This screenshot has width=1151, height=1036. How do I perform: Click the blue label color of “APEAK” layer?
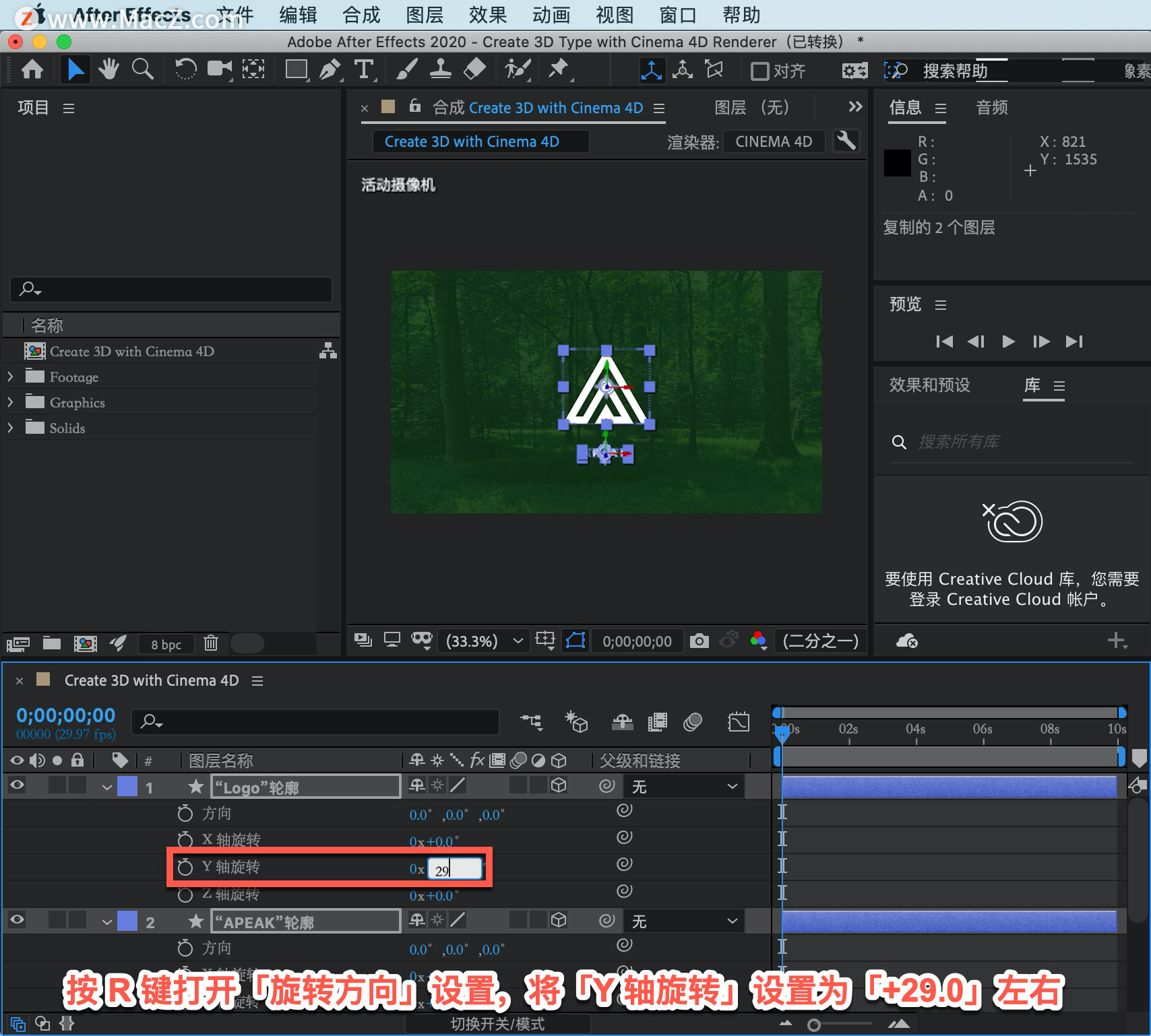click(x=127, y=921)
